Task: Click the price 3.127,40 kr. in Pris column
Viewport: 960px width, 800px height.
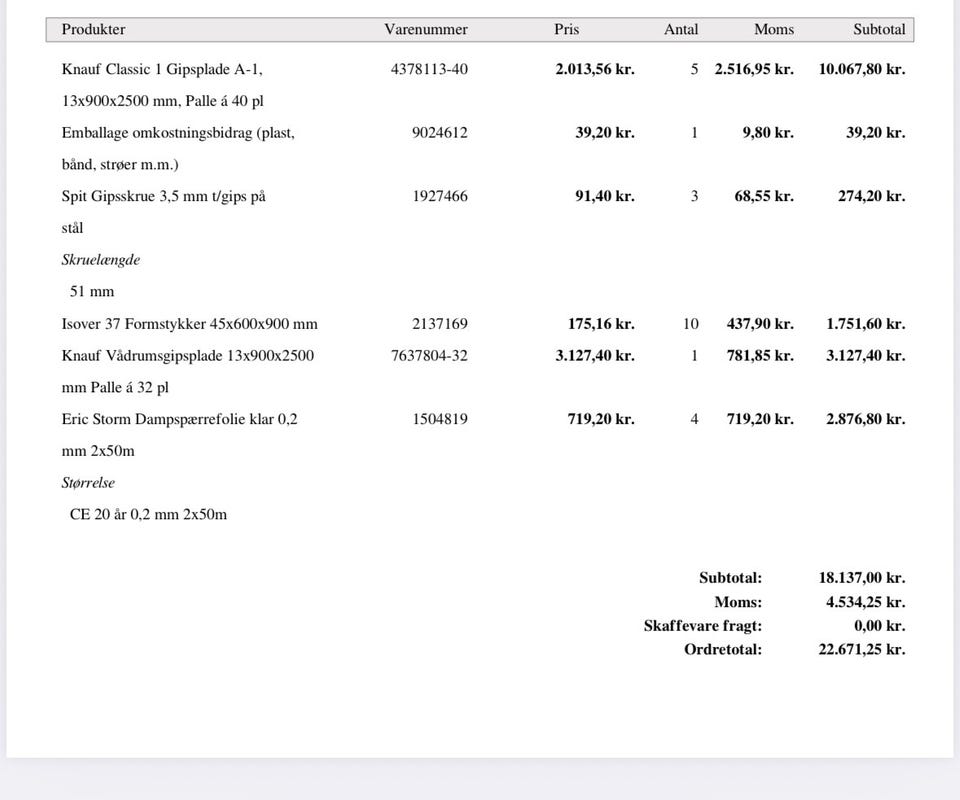Action: click(594, 356)
